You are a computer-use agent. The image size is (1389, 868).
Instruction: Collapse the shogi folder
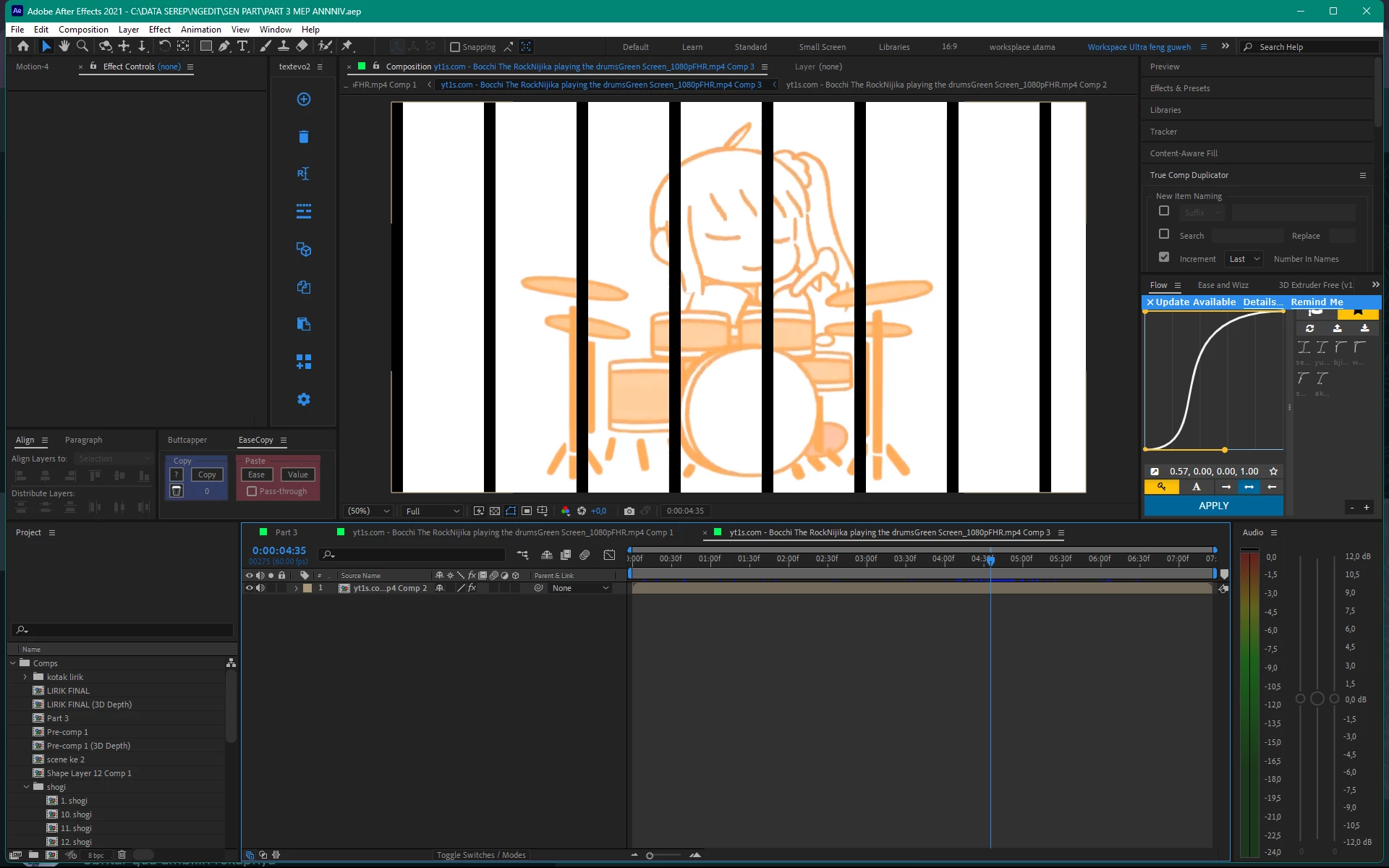(27, 787)
